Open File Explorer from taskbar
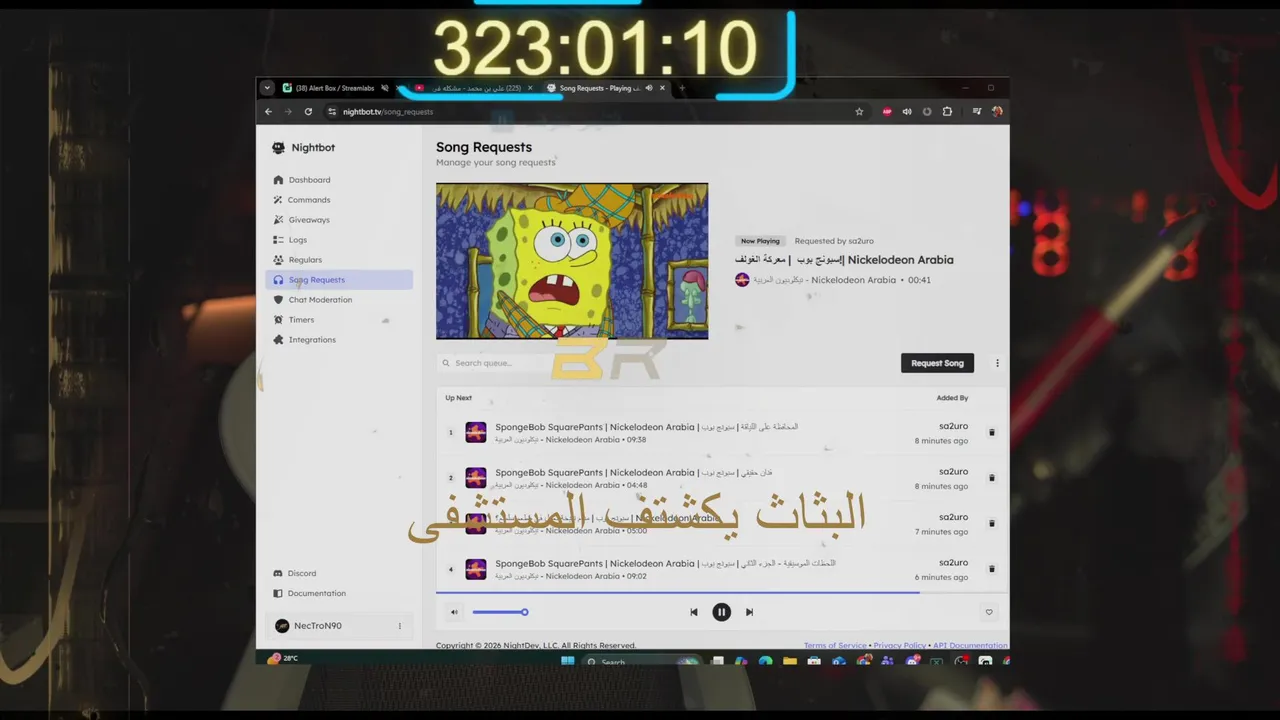1280x720 pixels. 790,661
